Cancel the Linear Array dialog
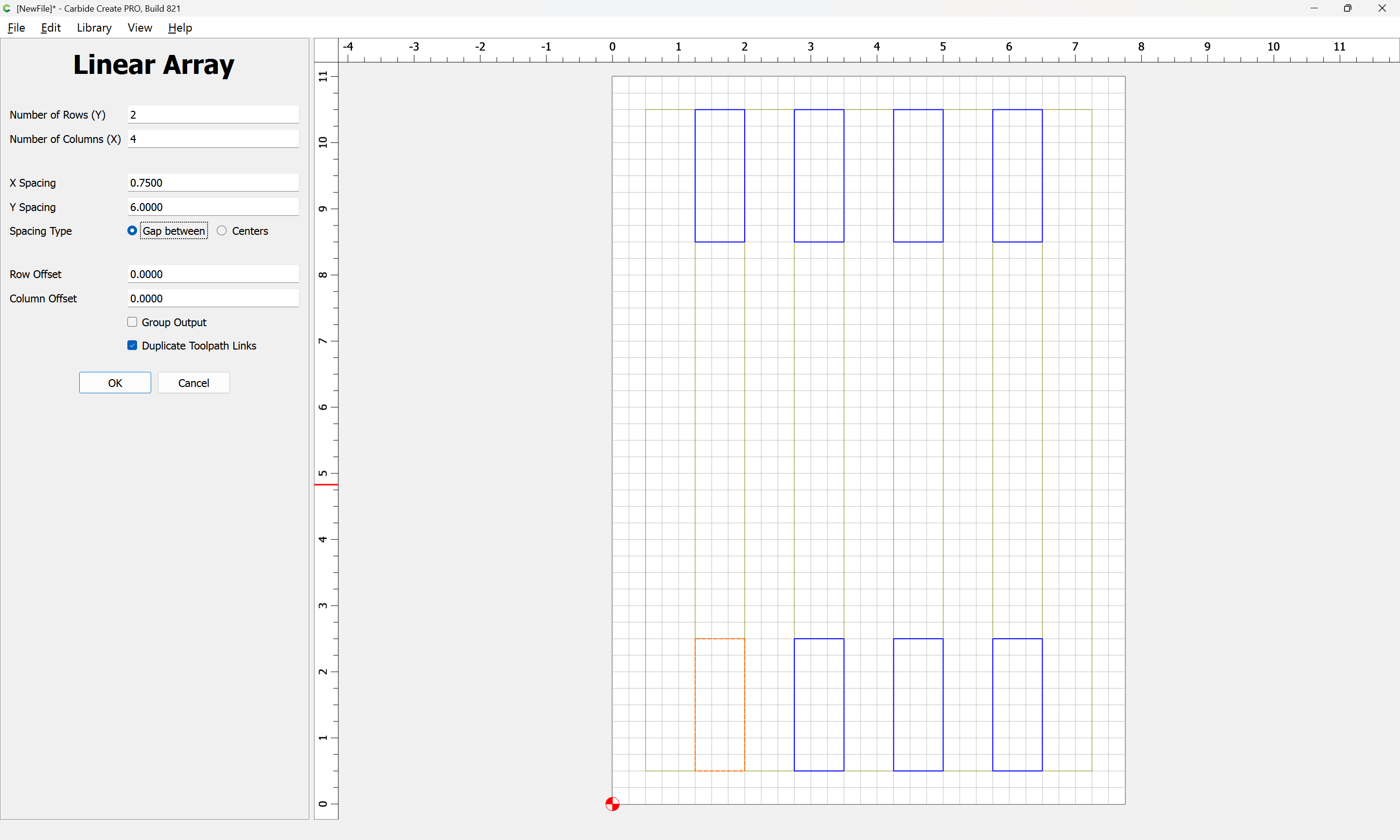Viewport: 1400px width, 840px height. pos(193,383)
